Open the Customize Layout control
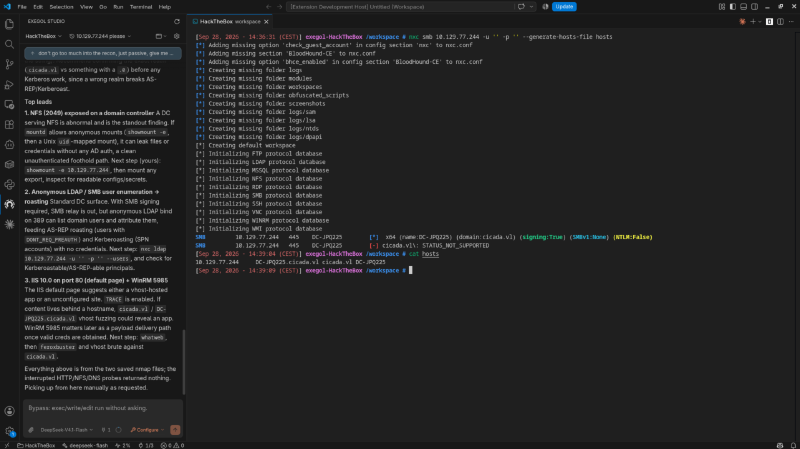The width and height of the screenshot is (800, 449). pyautogui.click(x=722, y=7)
